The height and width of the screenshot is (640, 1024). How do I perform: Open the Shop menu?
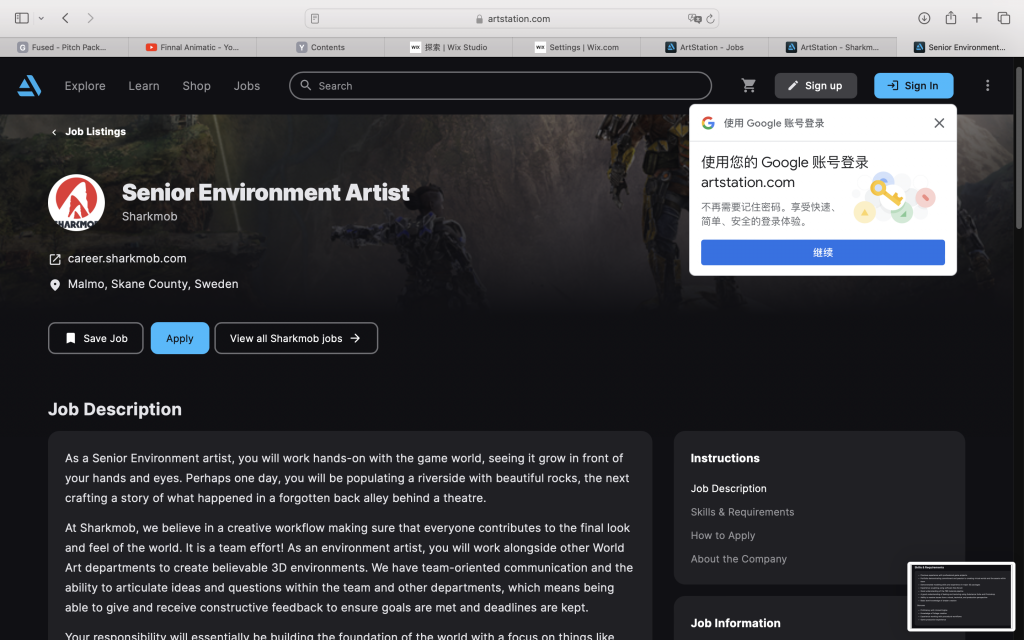tap(196, 86)
